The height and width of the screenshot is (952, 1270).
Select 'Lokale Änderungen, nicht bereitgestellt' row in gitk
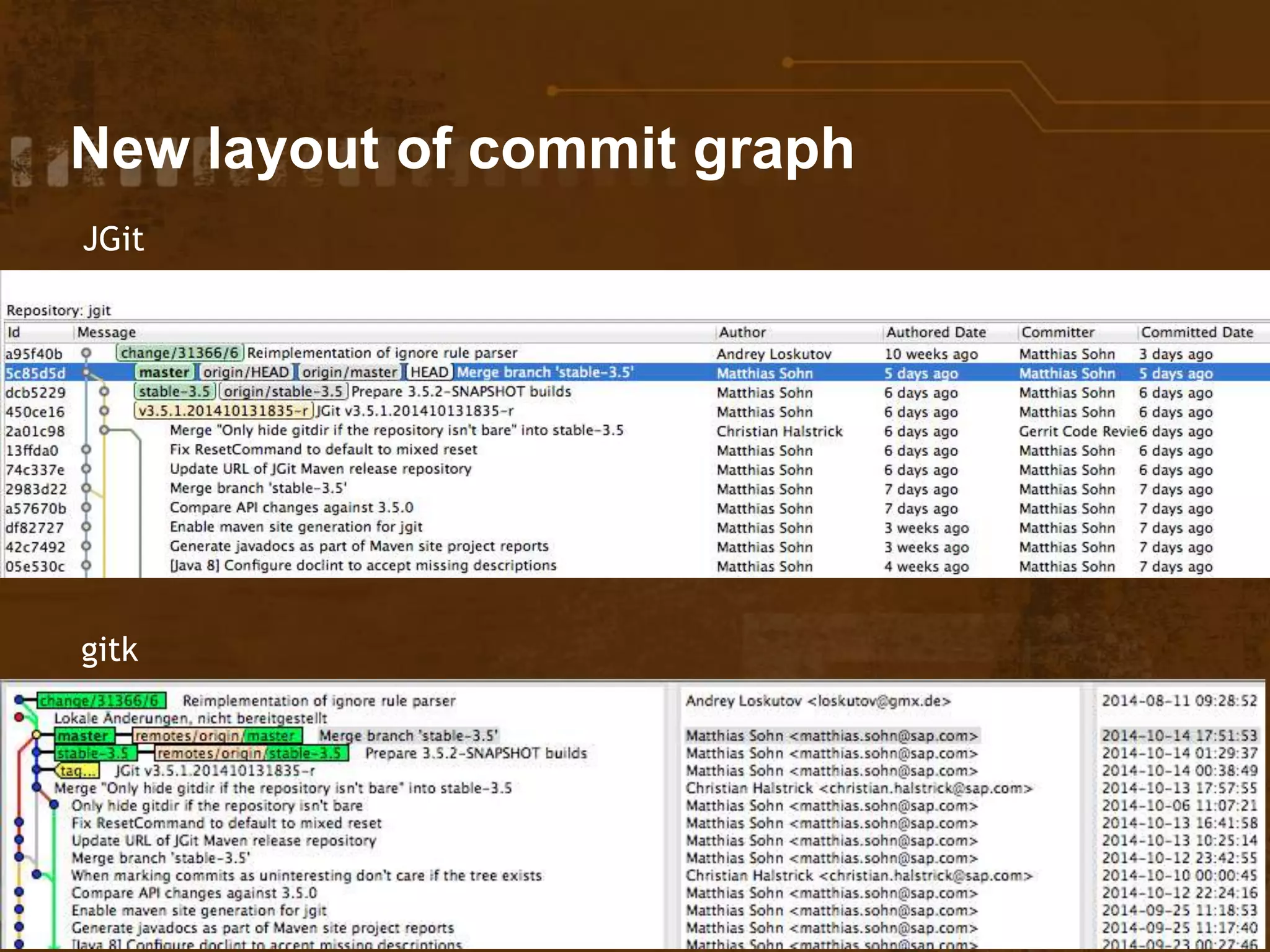(190, 718)
